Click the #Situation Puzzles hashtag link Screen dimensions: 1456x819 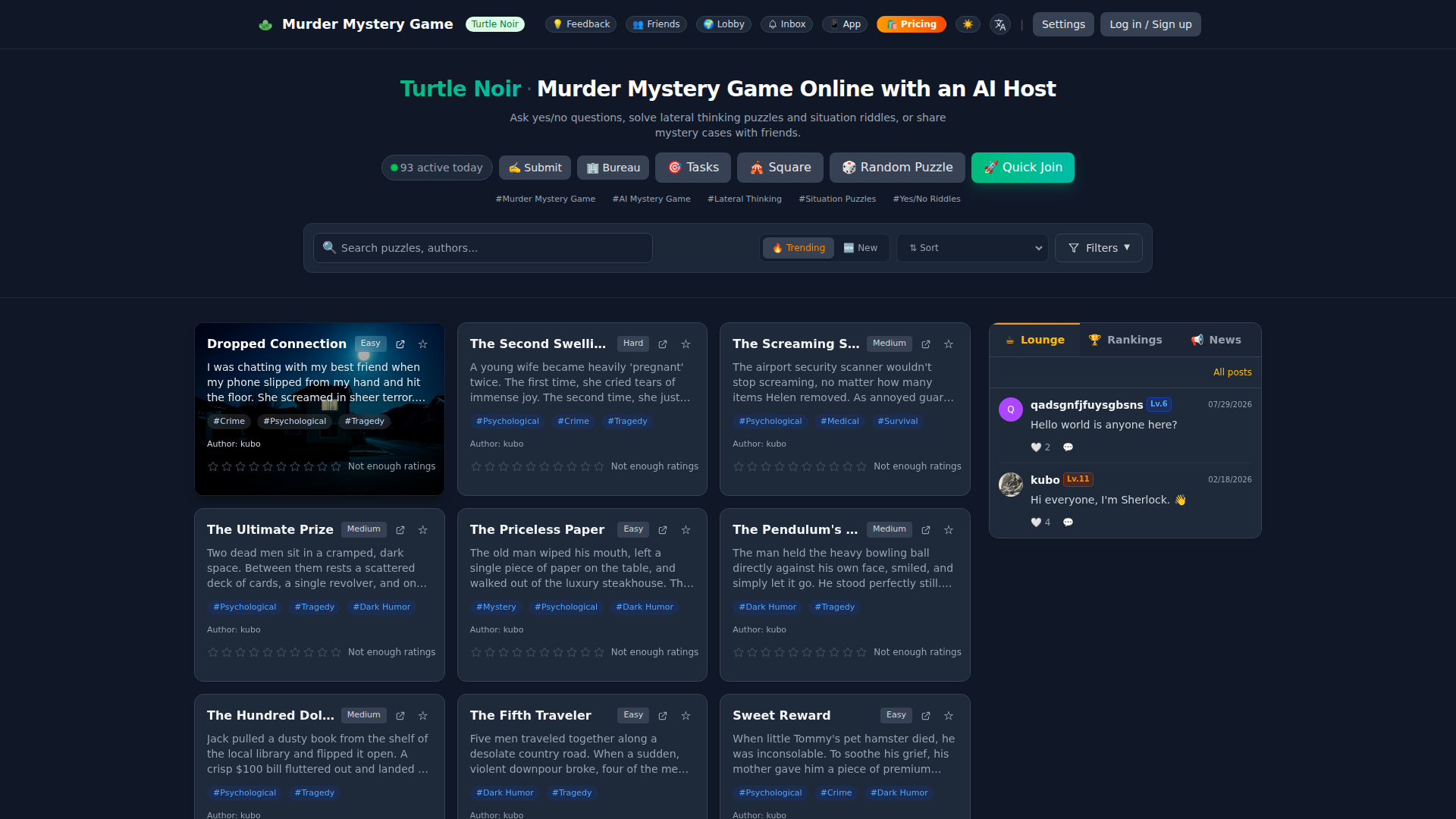(837, 199)
